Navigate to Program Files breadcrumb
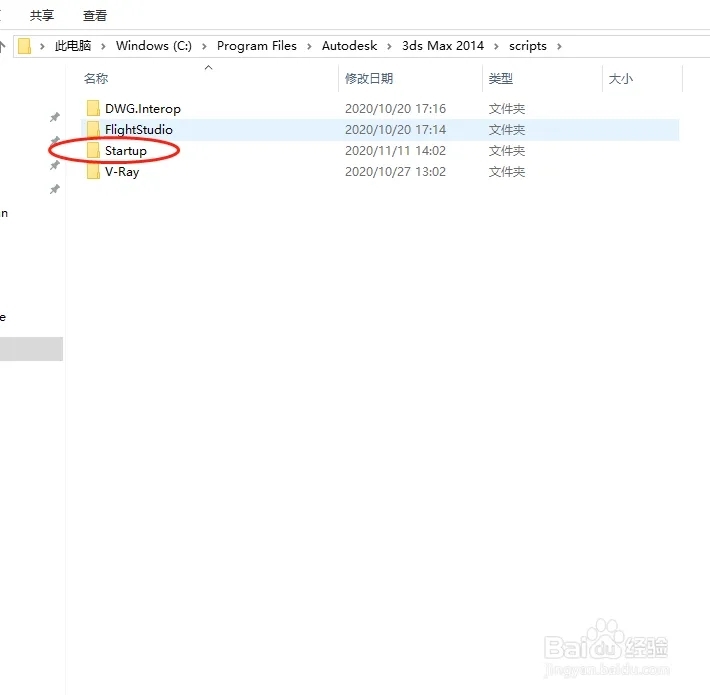The width and height of the screenshot is (710, 695). tap(257, 46)
